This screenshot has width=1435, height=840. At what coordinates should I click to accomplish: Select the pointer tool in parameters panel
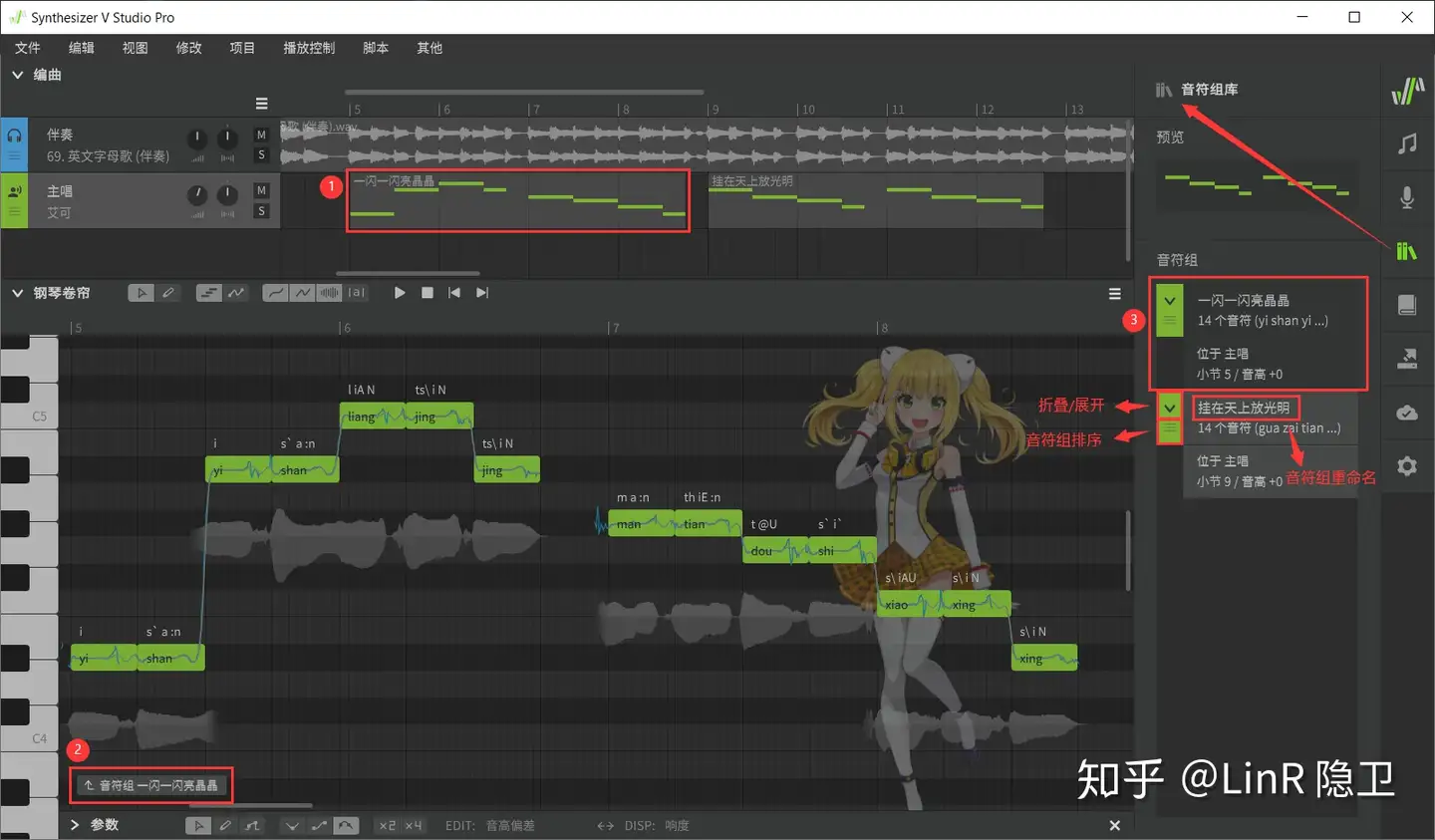click(x=198, y=825)
